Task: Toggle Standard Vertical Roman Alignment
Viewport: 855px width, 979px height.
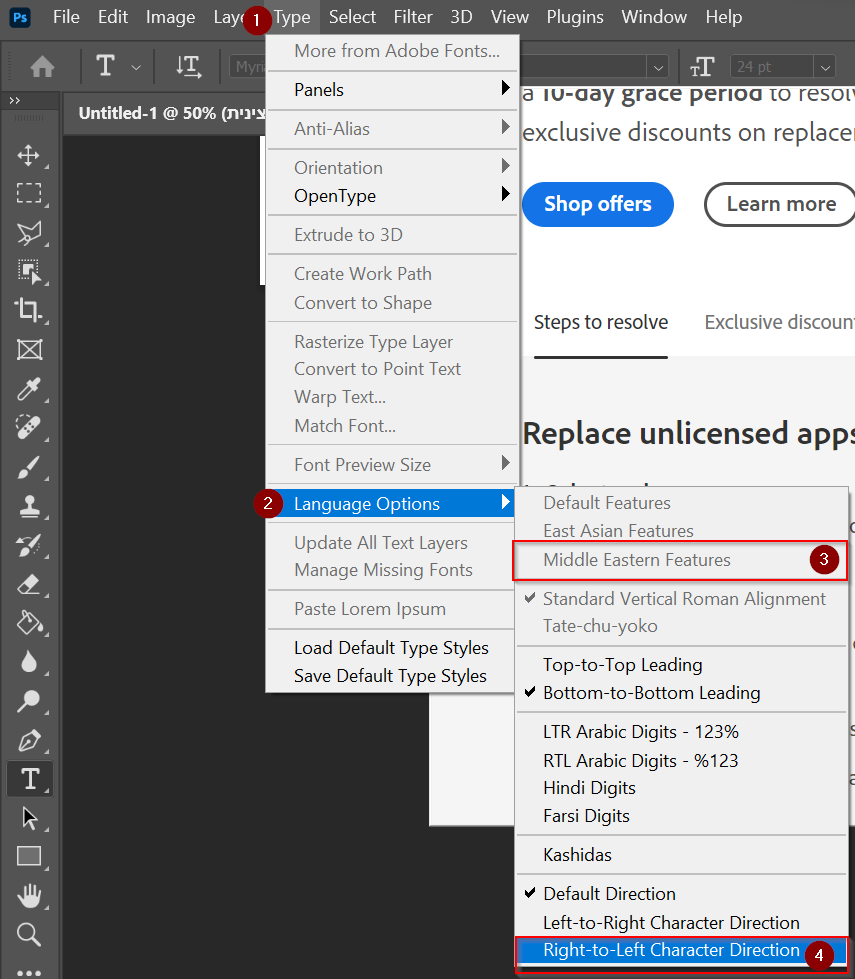Action: 681,599
